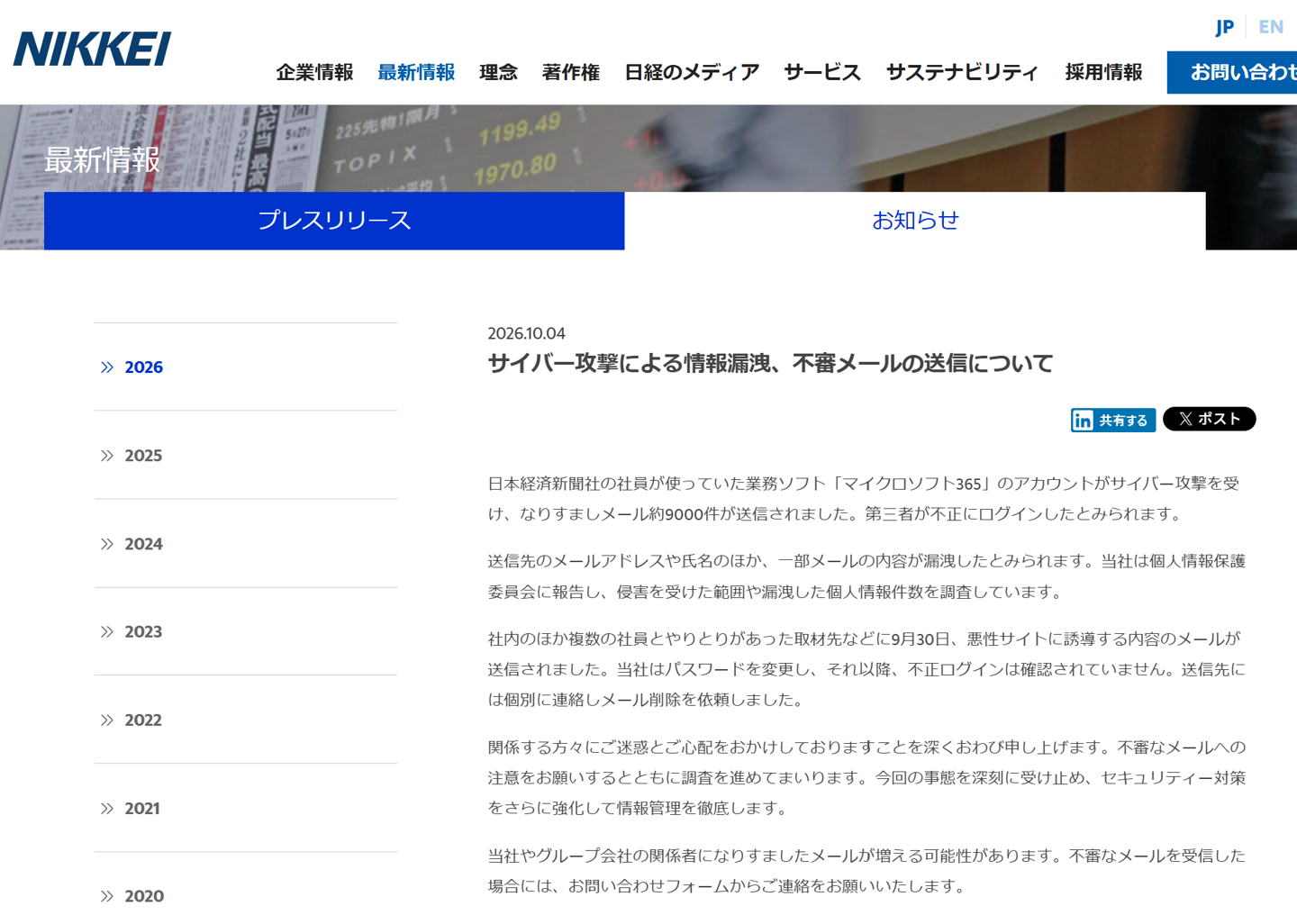Image resolution: width=1297 pixels, height=924 pixels.
Task: Select 2020 in year list
Action: (x=246, y=895)
